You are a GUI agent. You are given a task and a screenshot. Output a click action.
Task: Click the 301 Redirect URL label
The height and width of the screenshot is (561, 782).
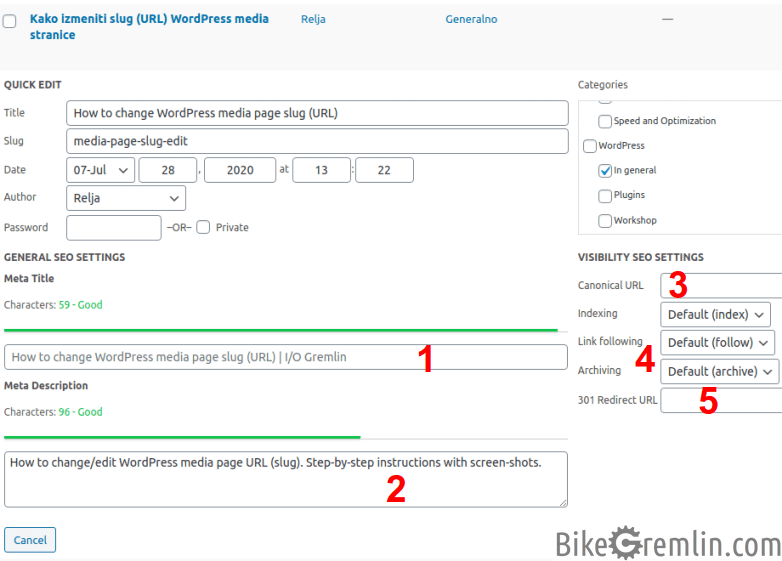click(617, 400)
